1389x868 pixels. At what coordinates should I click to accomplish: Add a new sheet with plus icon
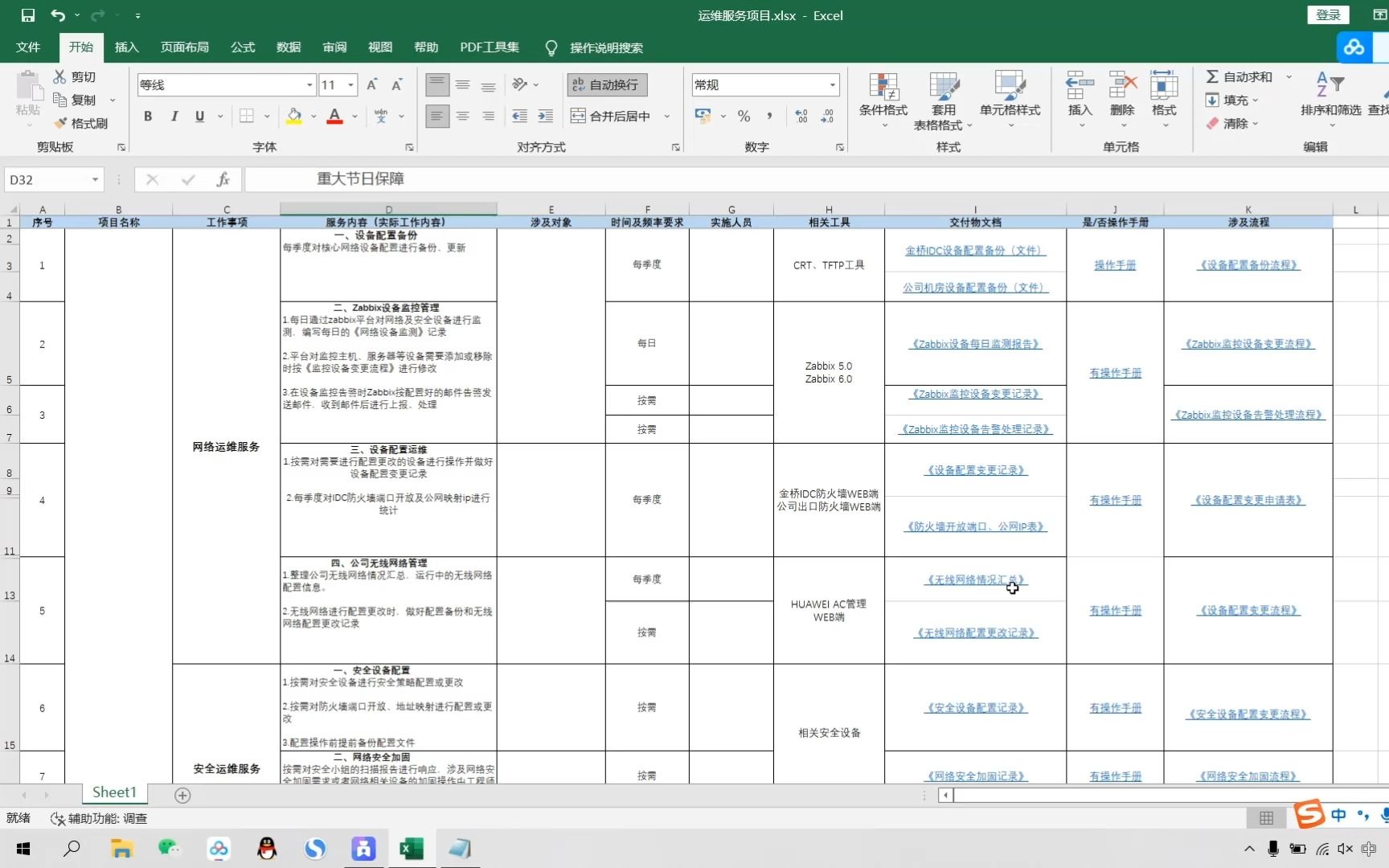click(x=182, y=795)
